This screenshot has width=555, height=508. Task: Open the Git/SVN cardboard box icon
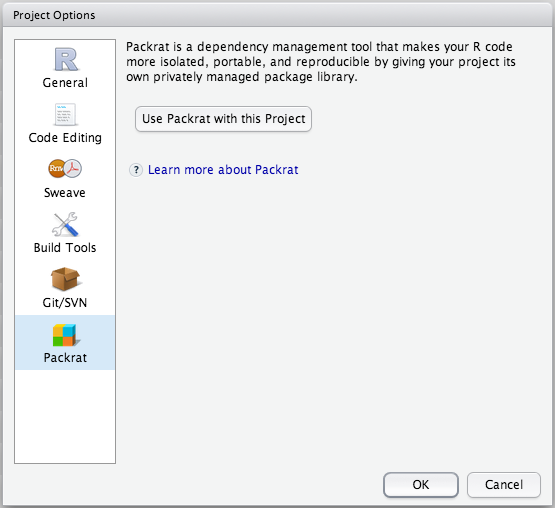(x=65, y=279)
